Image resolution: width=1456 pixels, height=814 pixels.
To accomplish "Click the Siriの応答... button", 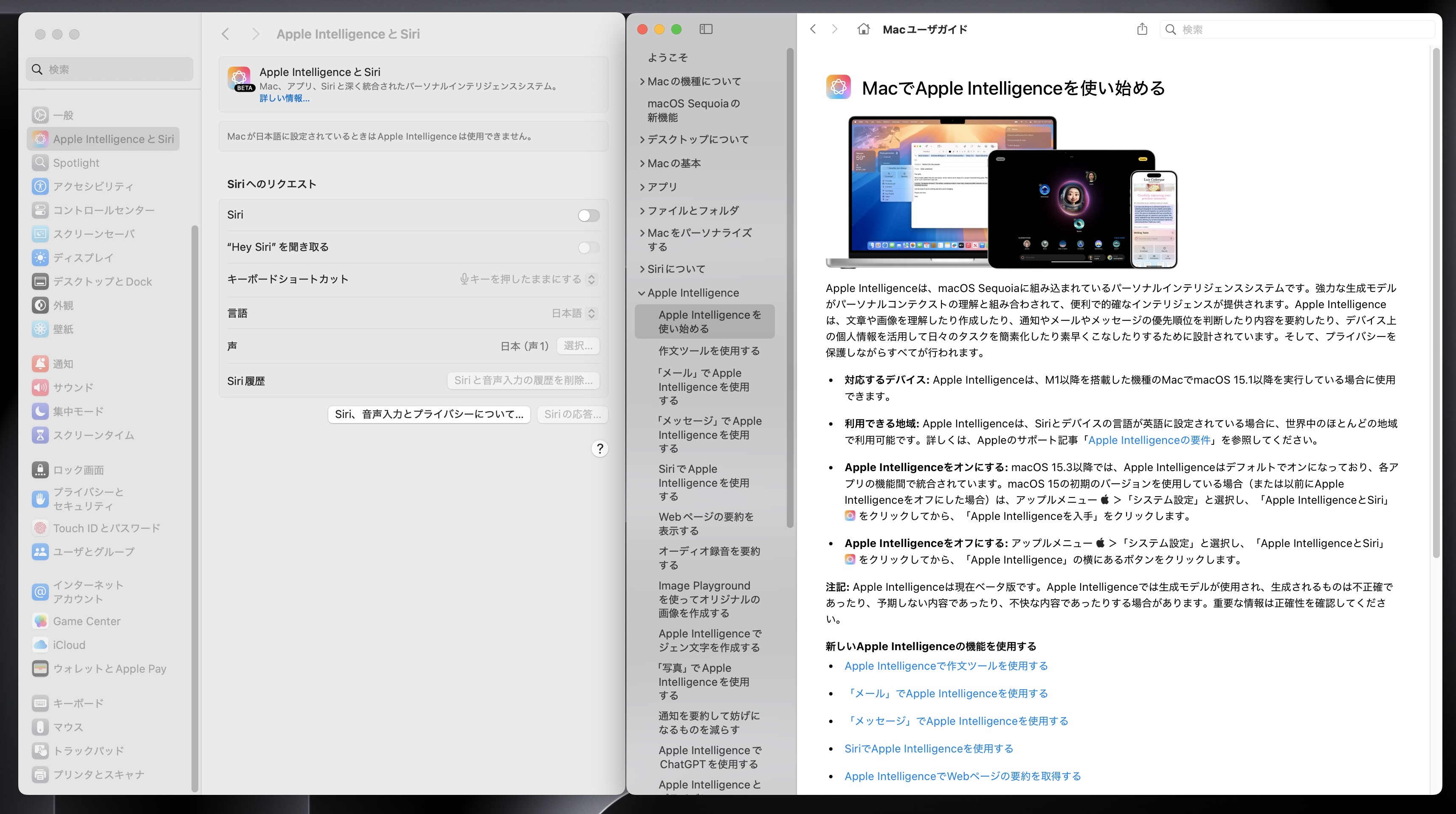I will [572, 414].
